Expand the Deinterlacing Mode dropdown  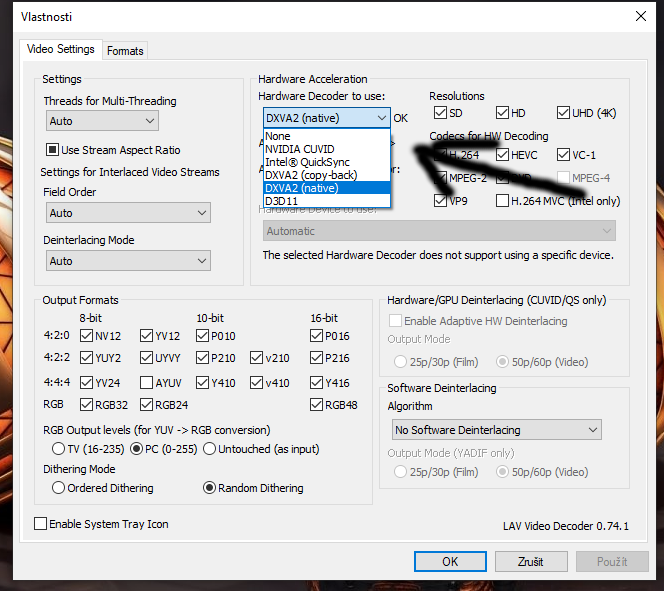(128, 261)
